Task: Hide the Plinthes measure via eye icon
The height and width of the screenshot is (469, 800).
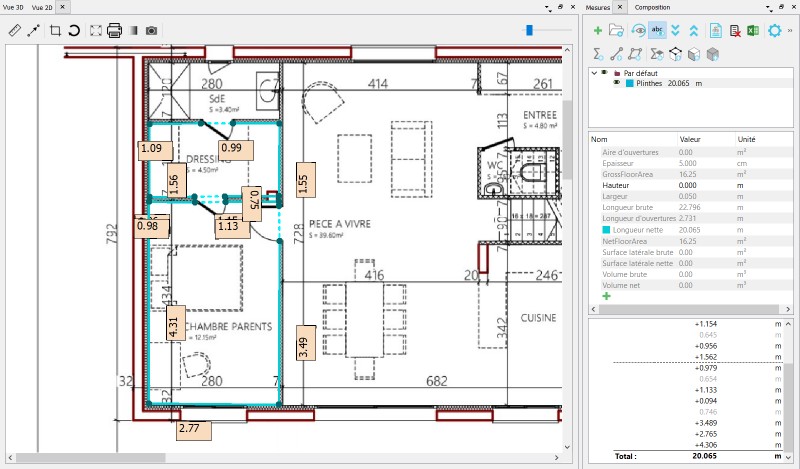Action: click(616, 83)
